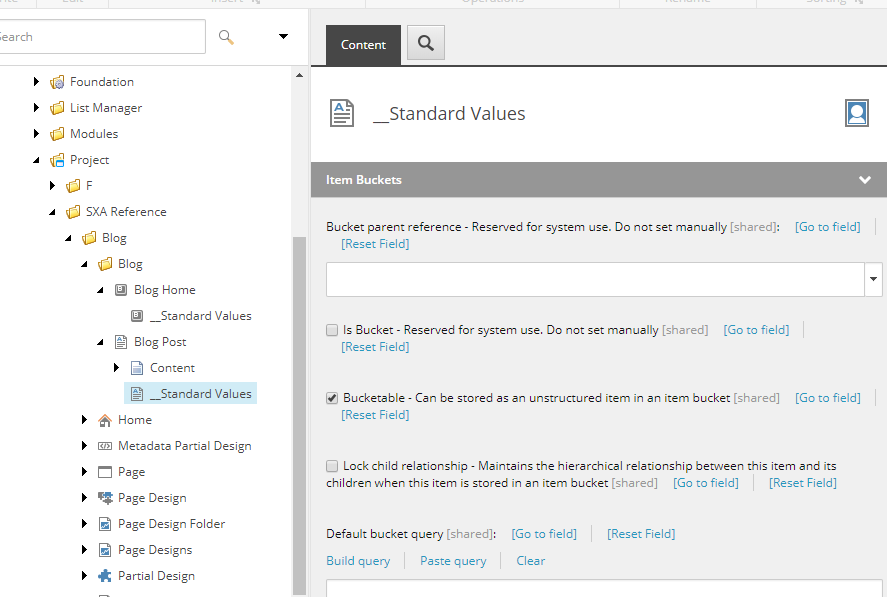Select the Partial Design tree item
887x597 pixels.
tap(157, 576)
